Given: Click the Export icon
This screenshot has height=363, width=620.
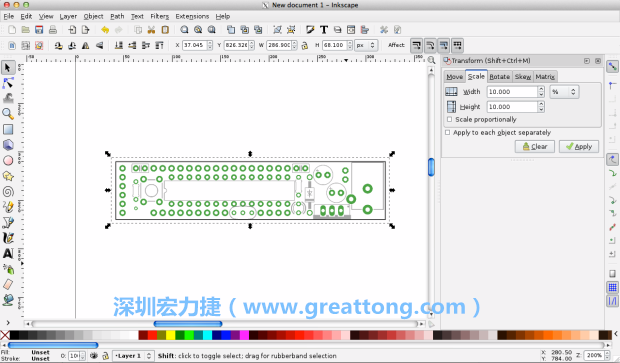Looking at the screenshot, I should coord(85,30).
